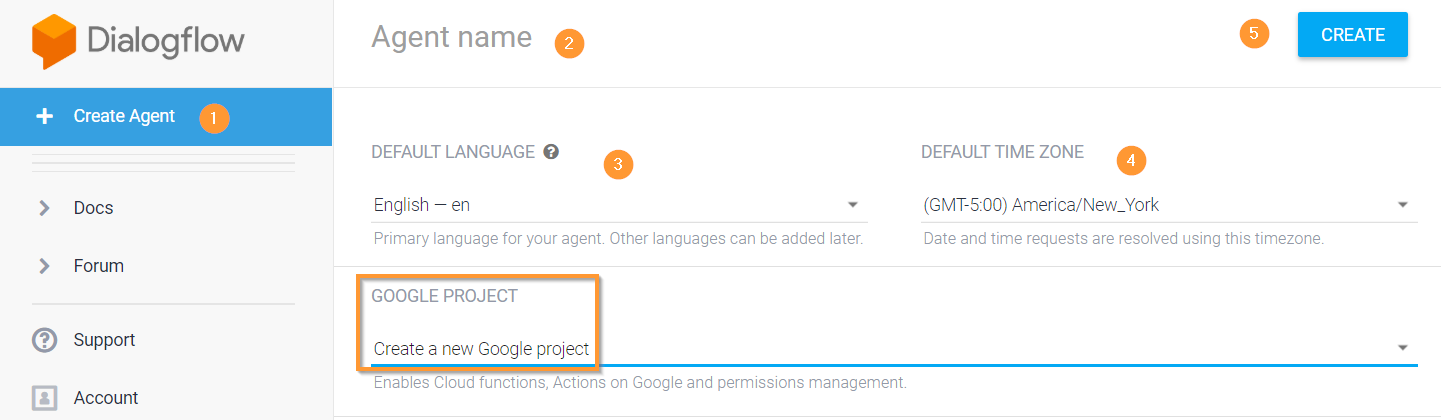Click the blue CREATE button
Image resolution: width=1441 pixels, height=420 pixels.
click(x=1353, y=35)
